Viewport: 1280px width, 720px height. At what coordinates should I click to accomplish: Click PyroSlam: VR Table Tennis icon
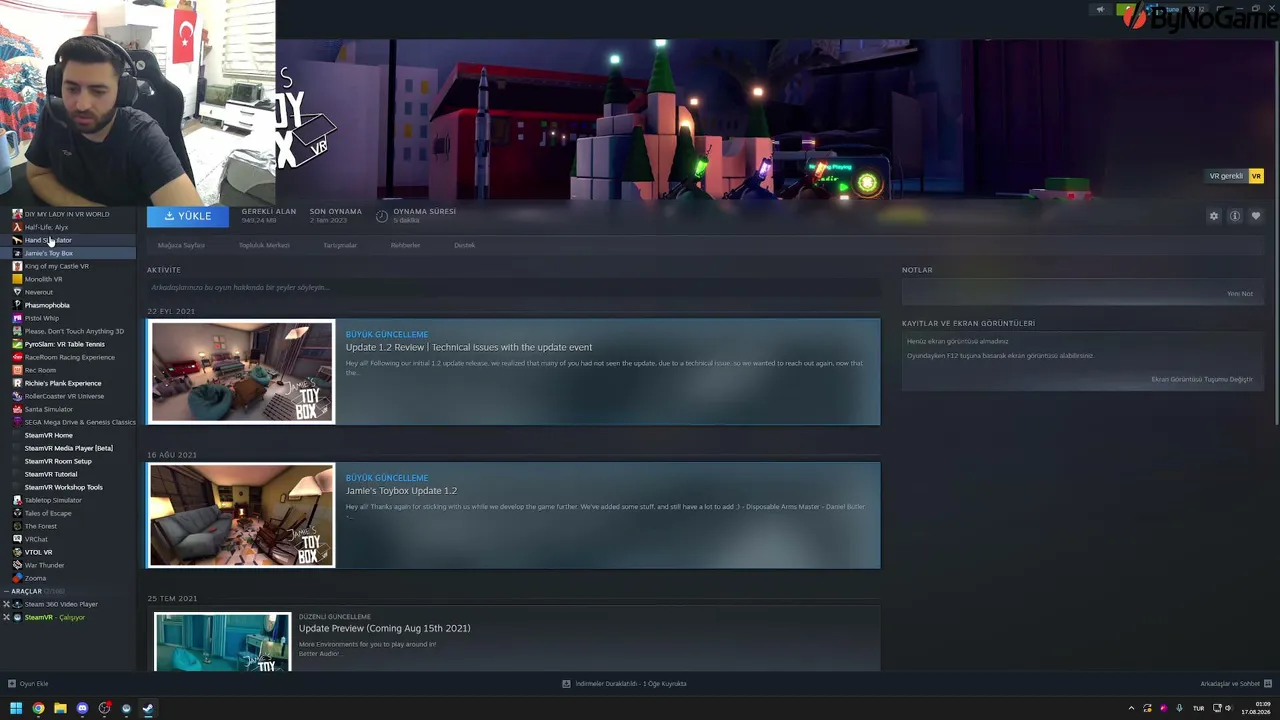(x=17, y=344)
